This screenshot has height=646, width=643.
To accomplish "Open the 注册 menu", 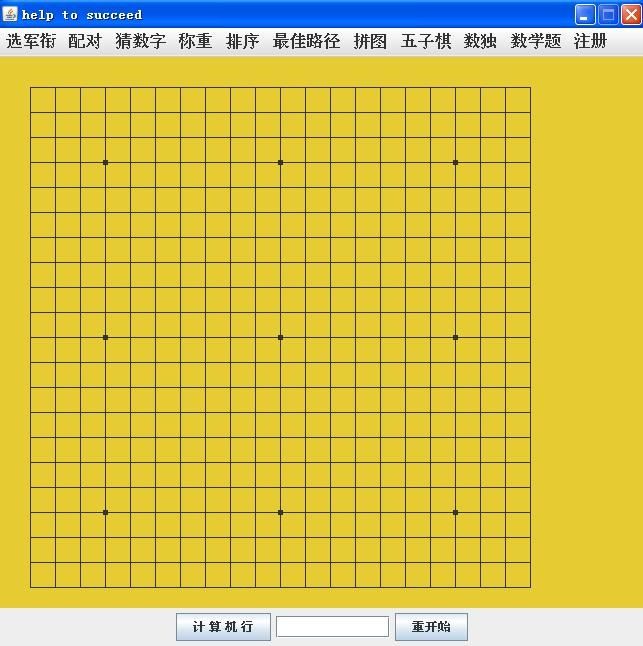I will pyautogui.click(x=590, y=41).
